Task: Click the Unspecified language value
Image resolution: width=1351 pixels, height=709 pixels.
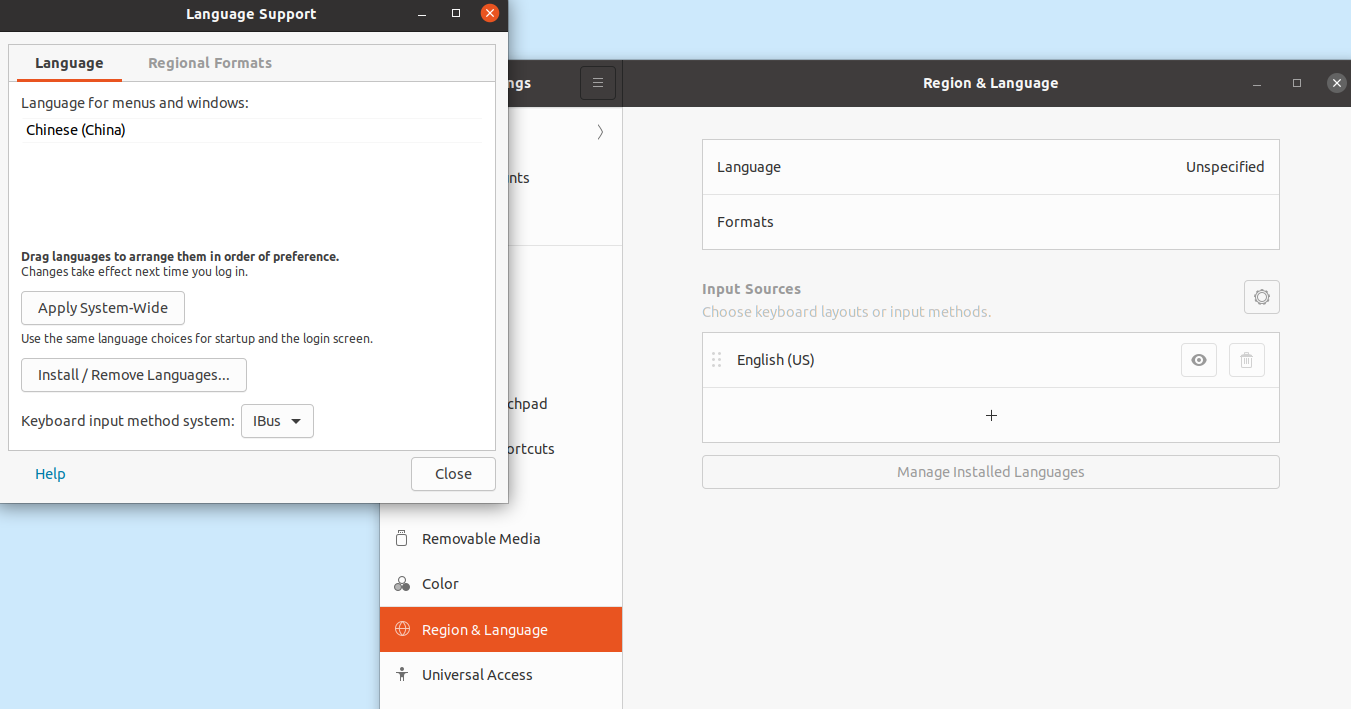Action: point(1225,167)
